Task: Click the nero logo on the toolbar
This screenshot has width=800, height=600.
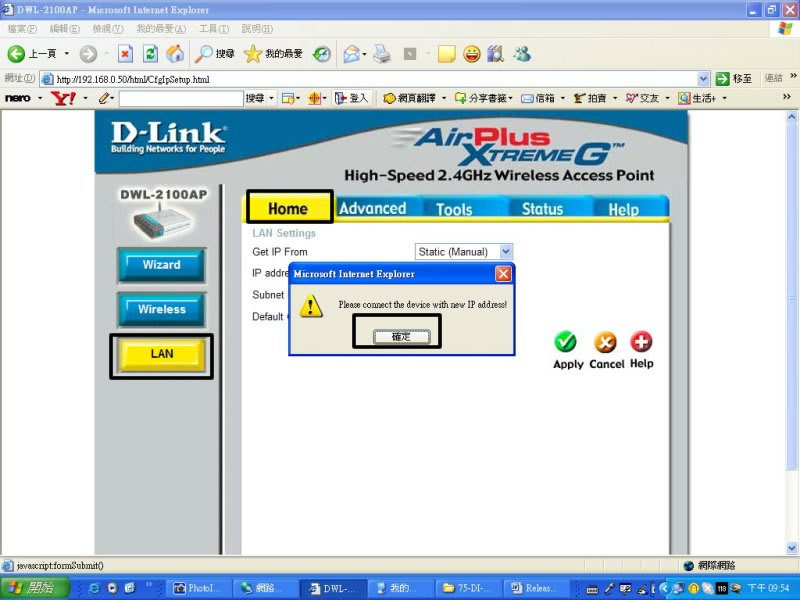Action: coord(18,98)
